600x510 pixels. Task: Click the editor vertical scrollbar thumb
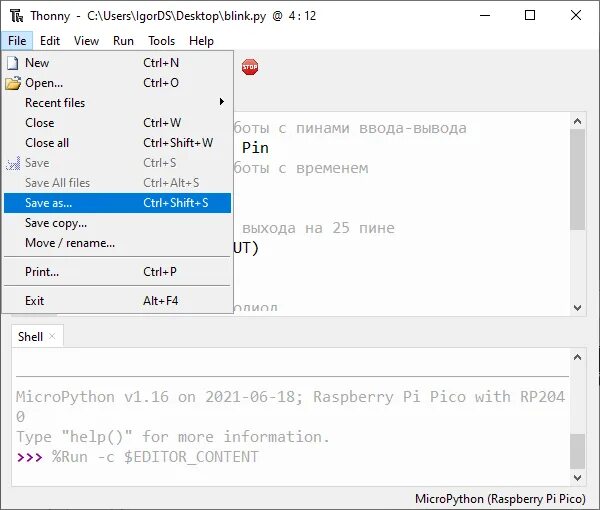(x=578, y=179)
